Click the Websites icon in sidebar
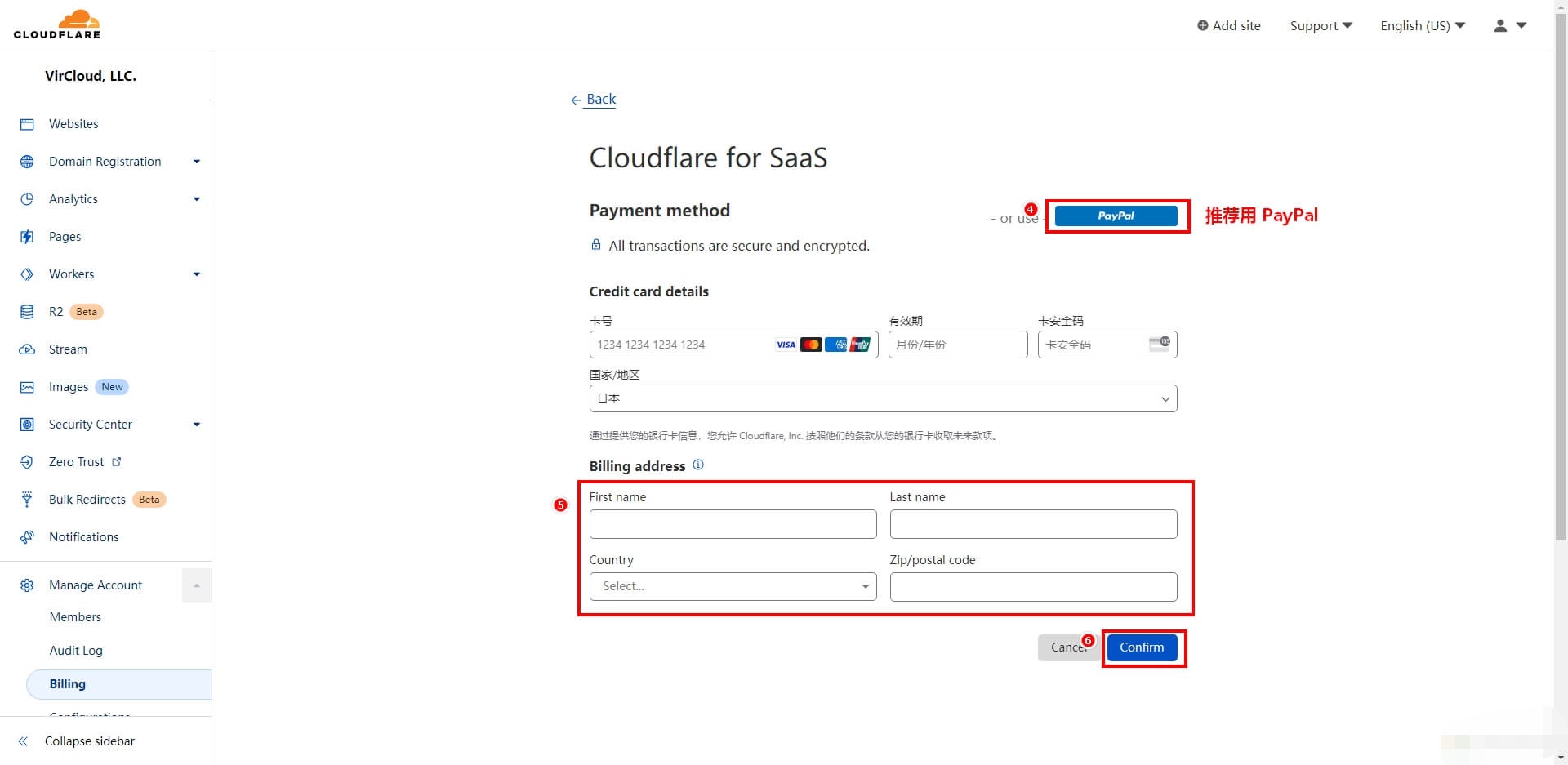Screen dimensions: 1568x765 pyautogui.click(x=27, y=124)
